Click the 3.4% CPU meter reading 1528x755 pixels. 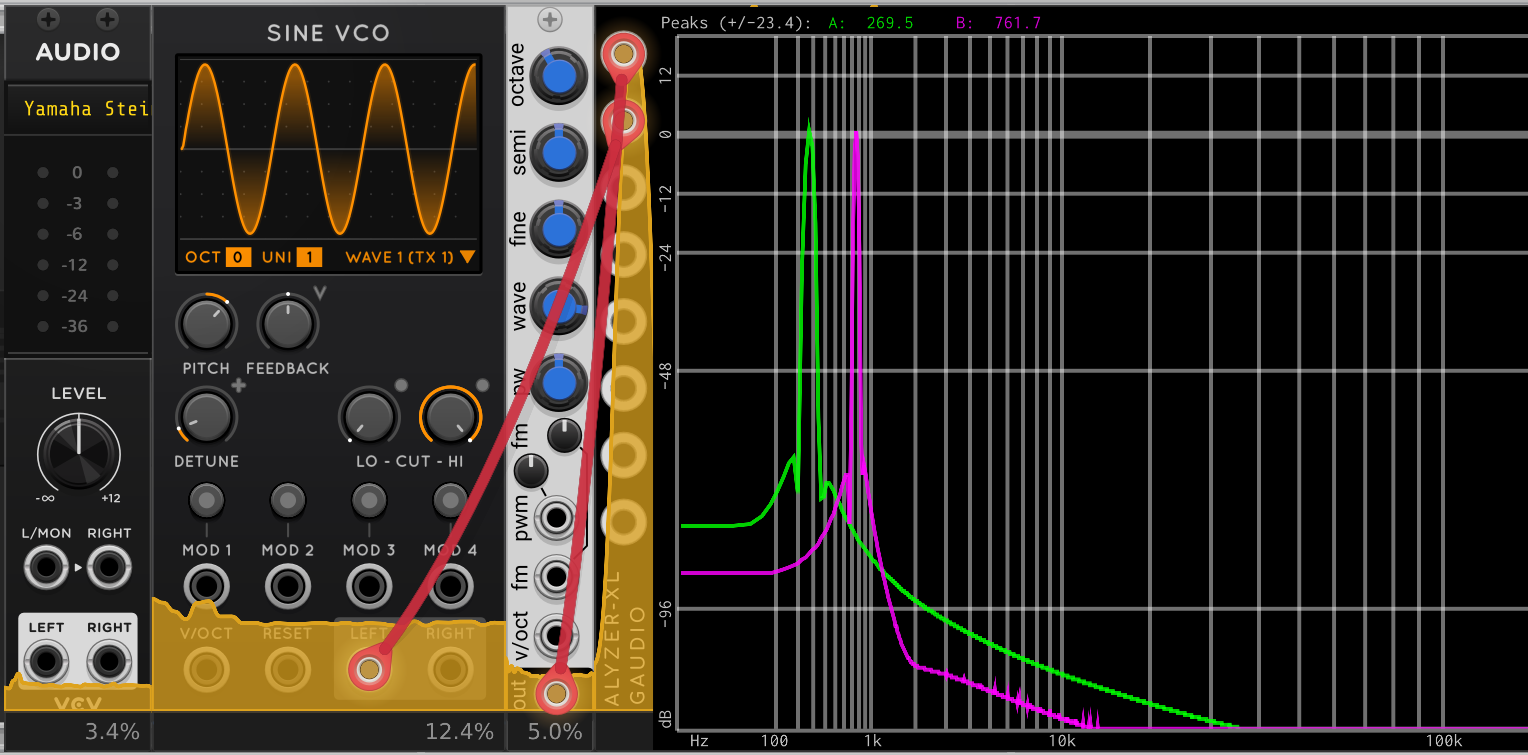point(112,731)
